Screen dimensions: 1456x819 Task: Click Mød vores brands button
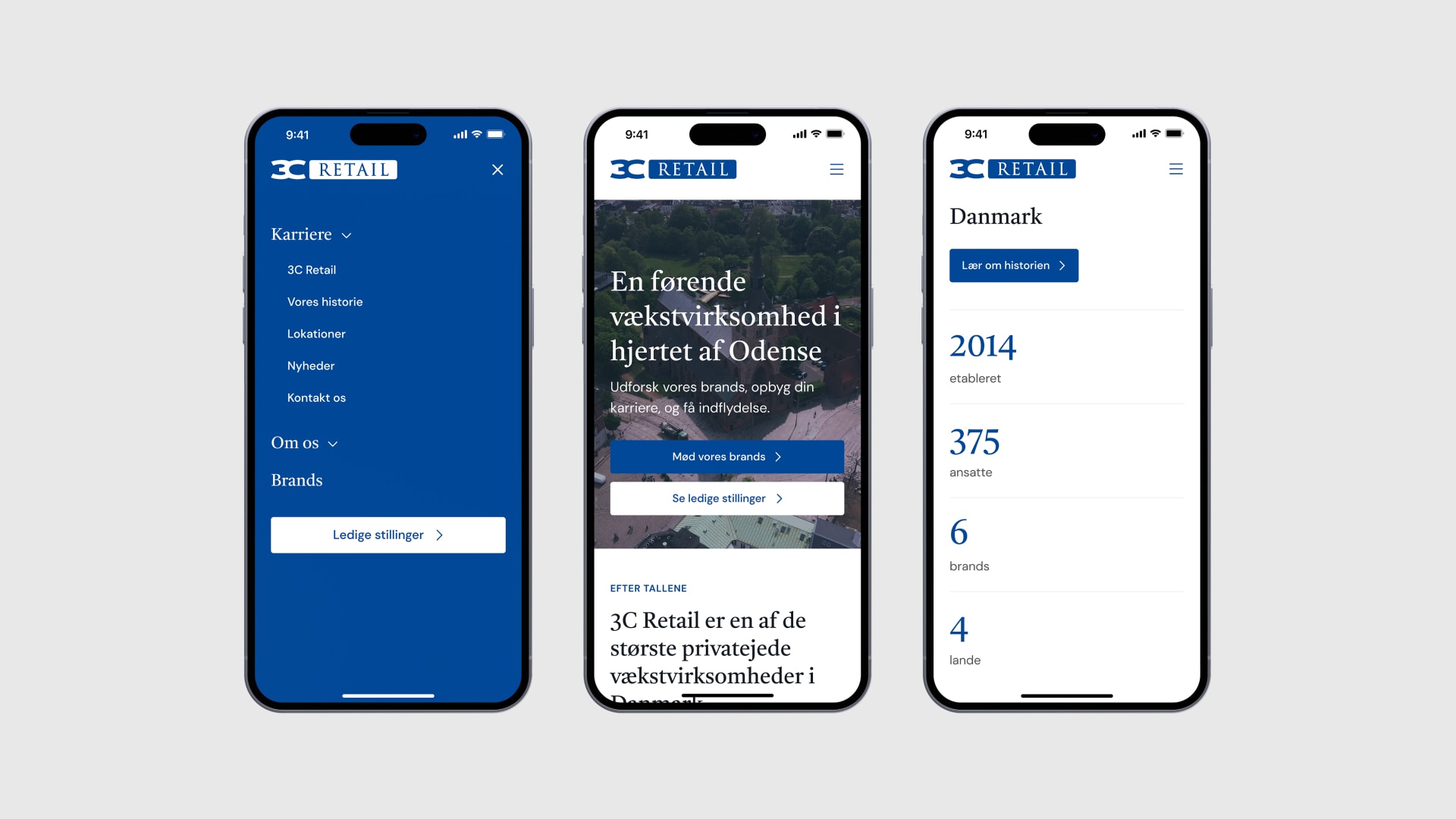tap(726, 456)
